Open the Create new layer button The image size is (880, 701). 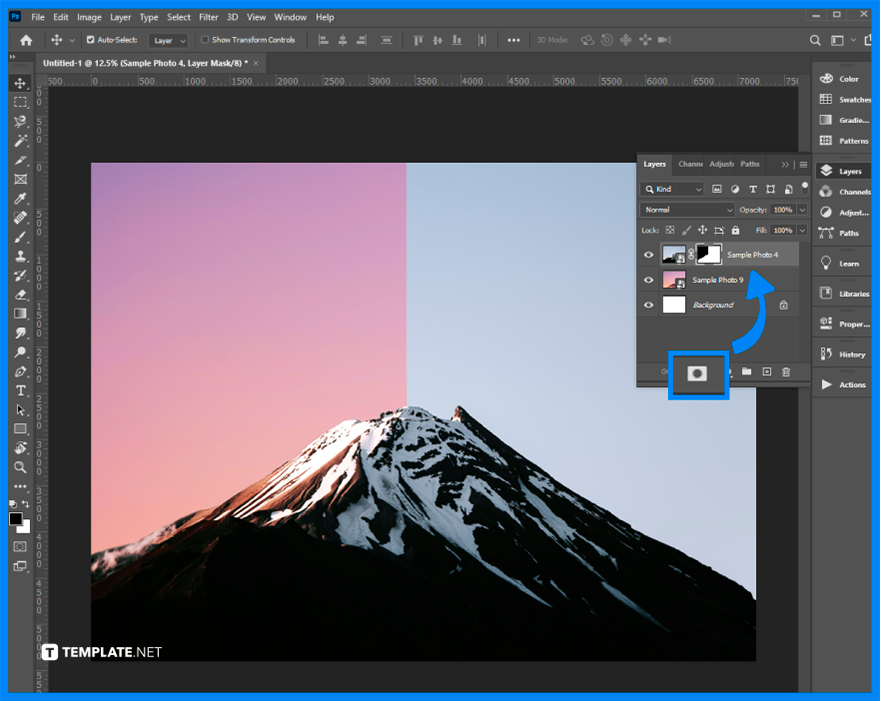767,371
